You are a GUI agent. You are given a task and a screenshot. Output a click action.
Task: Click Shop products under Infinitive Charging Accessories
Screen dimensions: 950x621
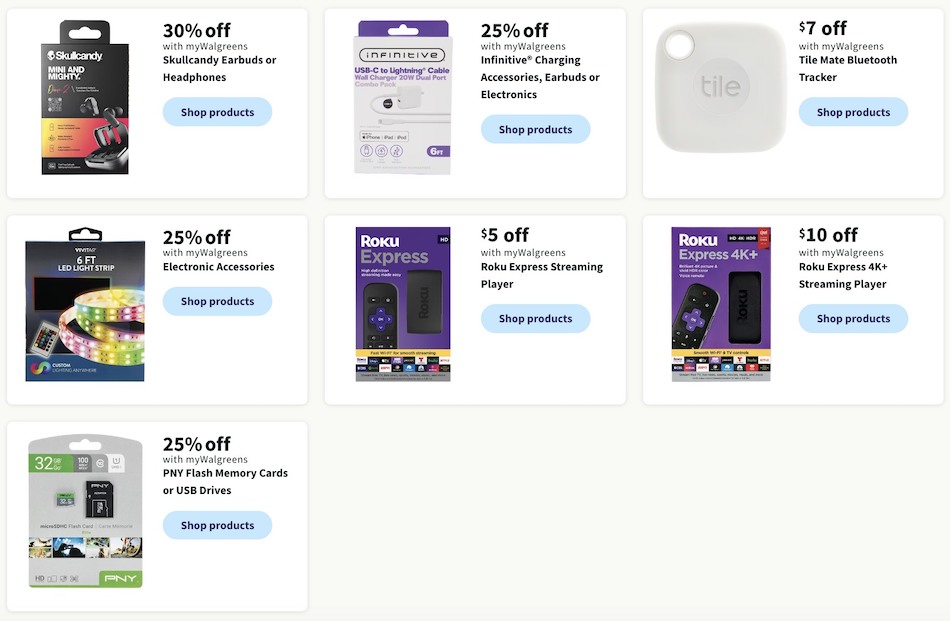535,129
